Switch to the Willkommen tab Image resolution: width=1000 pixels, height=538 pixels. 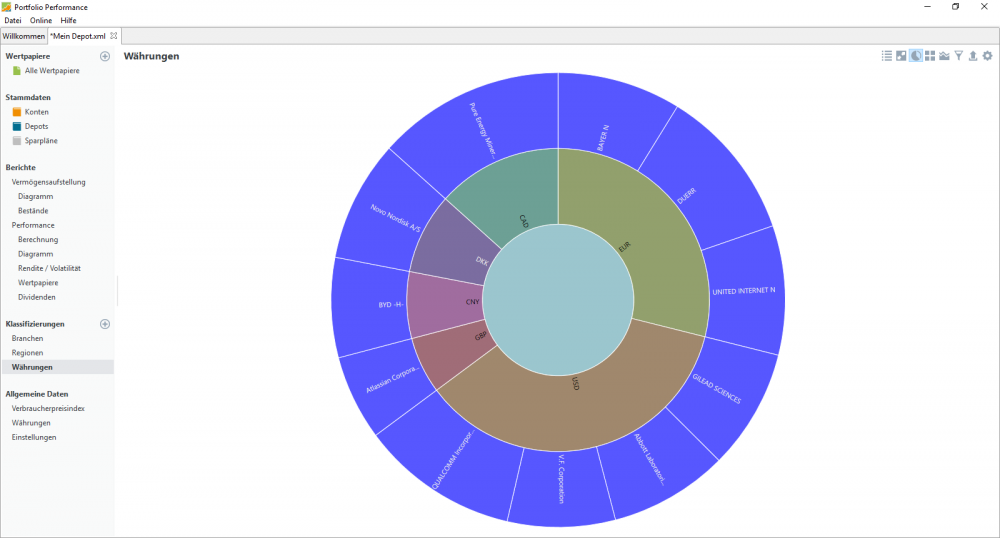(24, 36)
